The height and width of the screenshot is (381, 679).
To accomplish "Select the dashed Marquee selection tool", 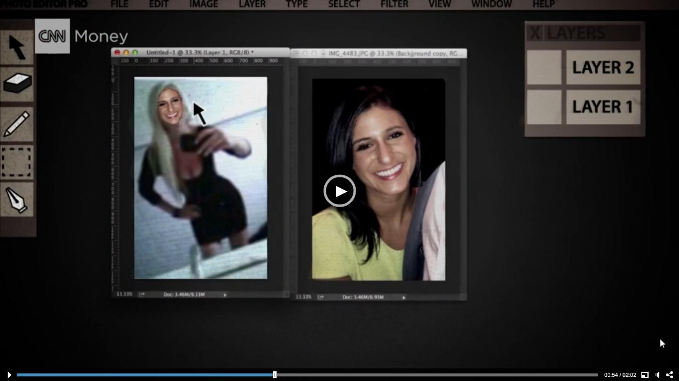I will pos(17,162).
